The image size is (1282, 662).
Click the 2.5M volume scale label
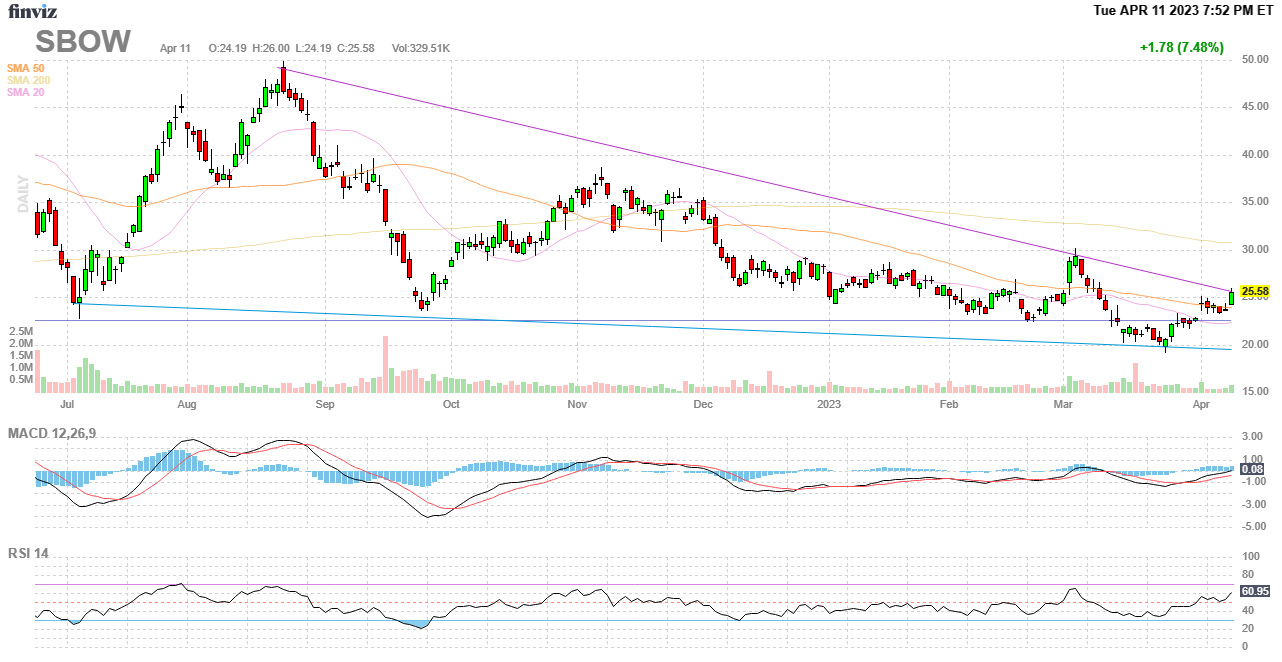[21, 330]
